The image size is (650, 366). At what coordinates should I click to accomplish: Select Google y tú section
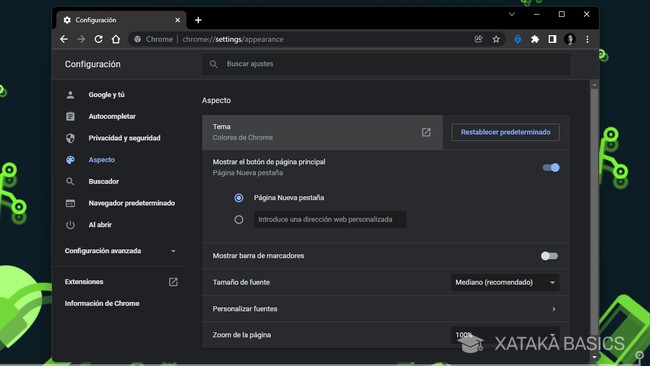coord(107,95)
